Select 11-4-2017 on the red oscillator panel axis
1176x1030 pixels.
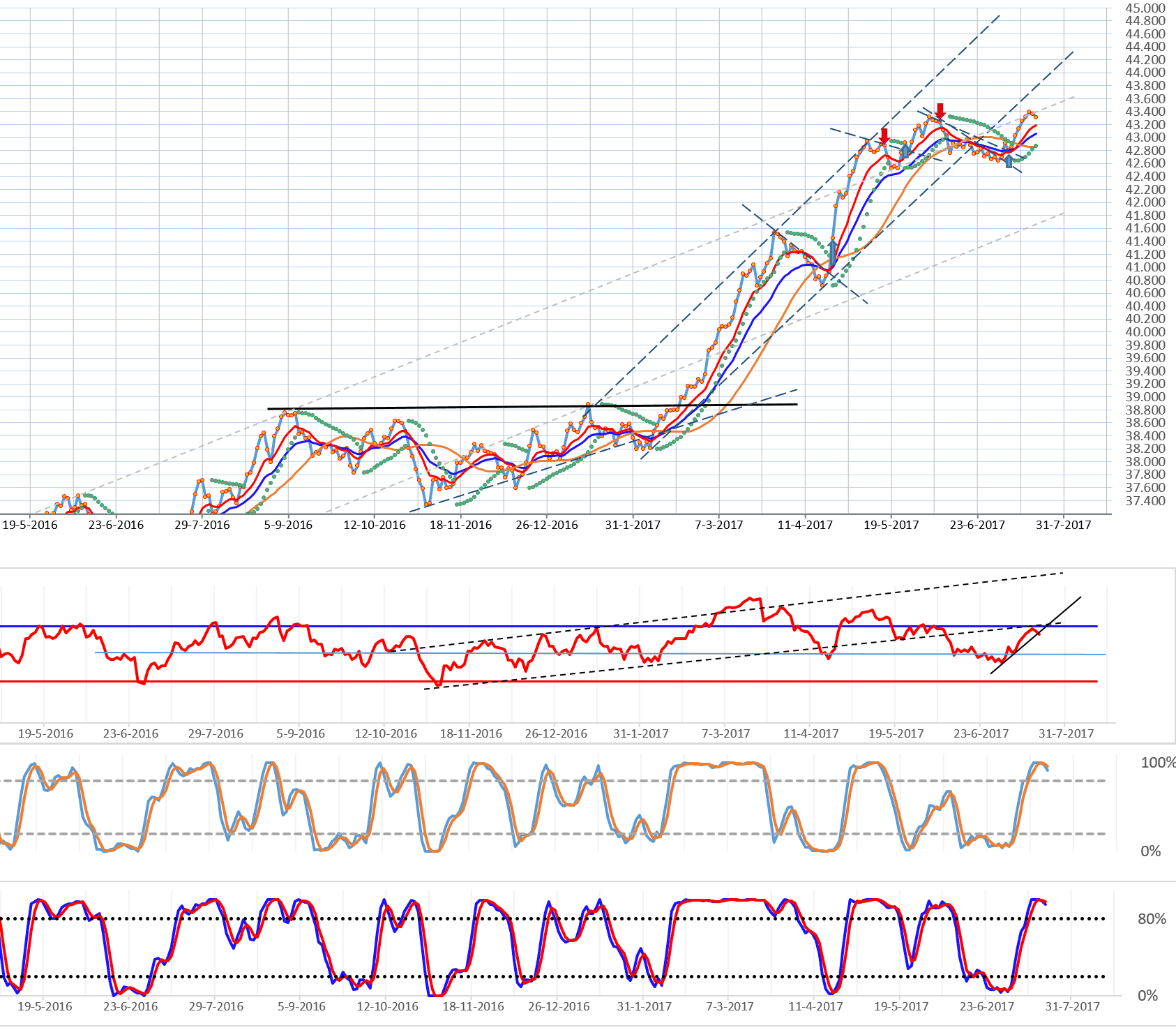click(x=811, y=733)
